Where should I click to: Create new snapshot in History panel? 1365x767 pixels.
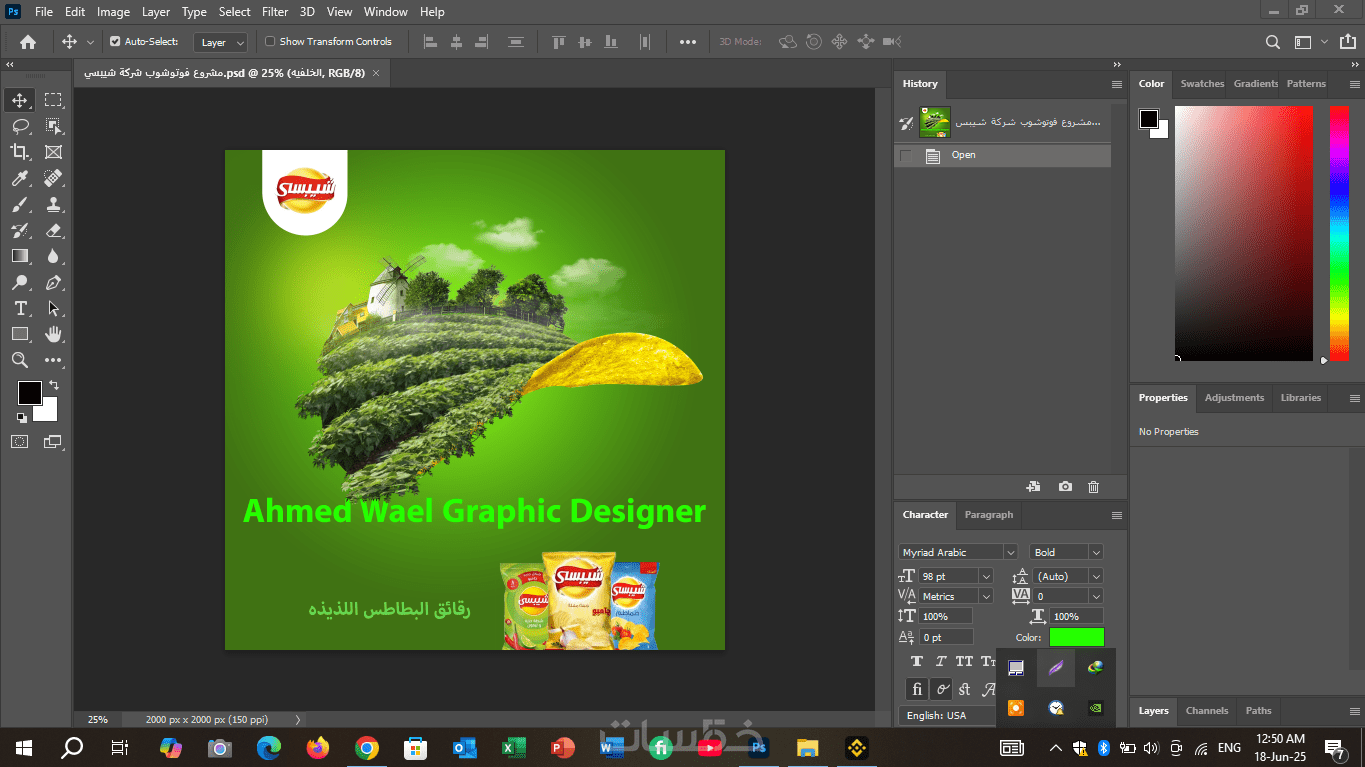1065,487
